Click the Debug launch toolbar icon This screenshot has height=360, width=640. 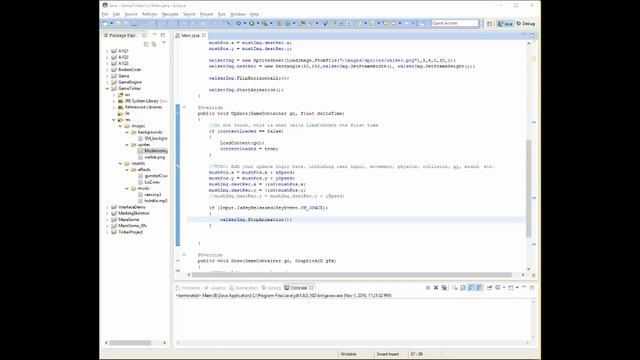click(239, 24)
